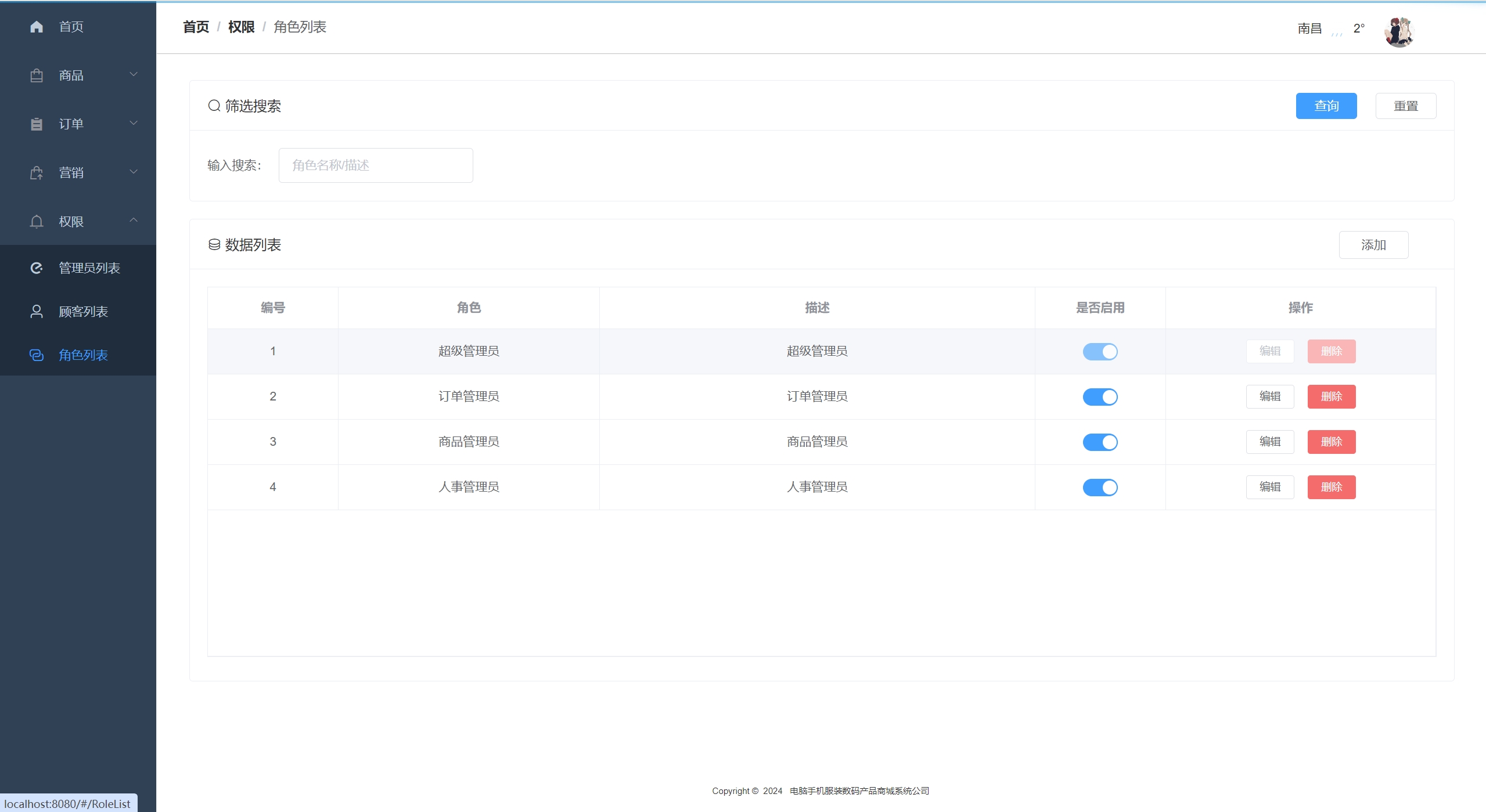Viewport: 1486px width, 812px height.
Task: Click the 营销 marketing bag icon
Action: [x=37, y=173]
